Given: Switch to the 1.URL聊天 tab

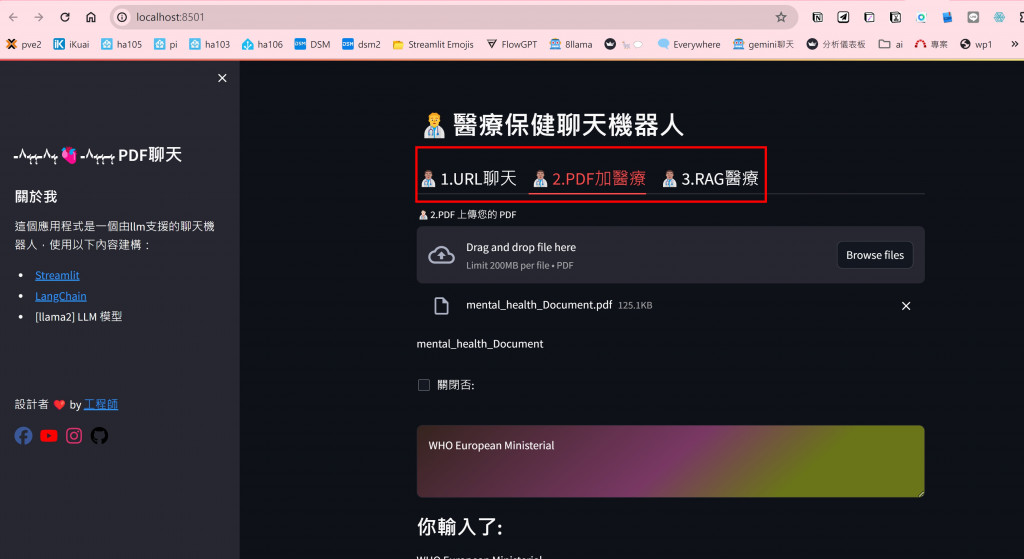Looking at the screenshot, I should click(469, 178).
